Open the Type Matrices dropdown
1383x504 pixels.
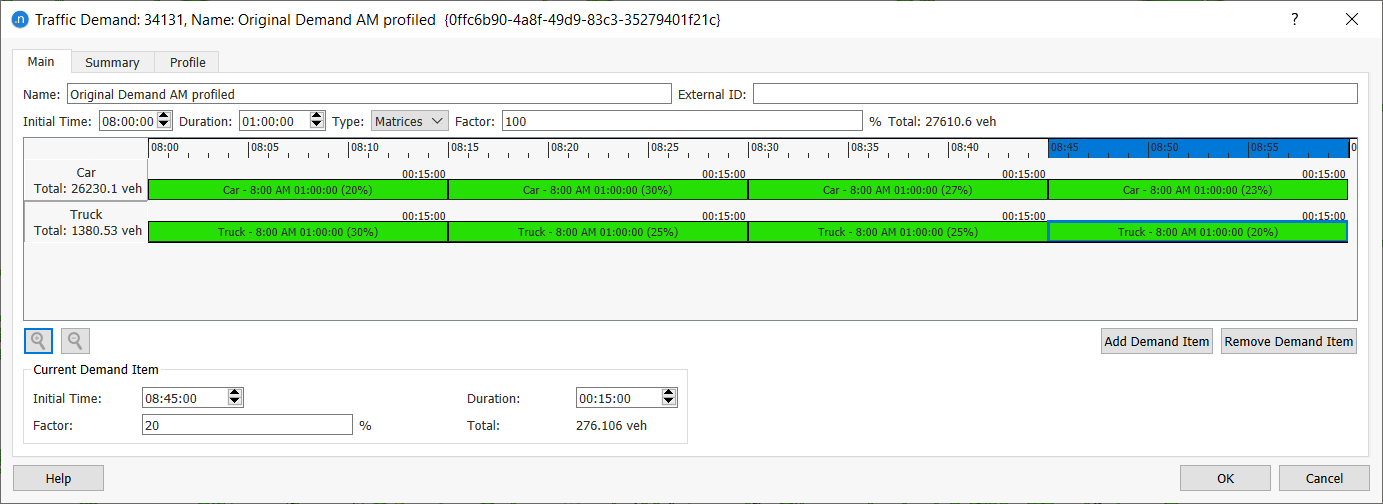click(410, 121)
